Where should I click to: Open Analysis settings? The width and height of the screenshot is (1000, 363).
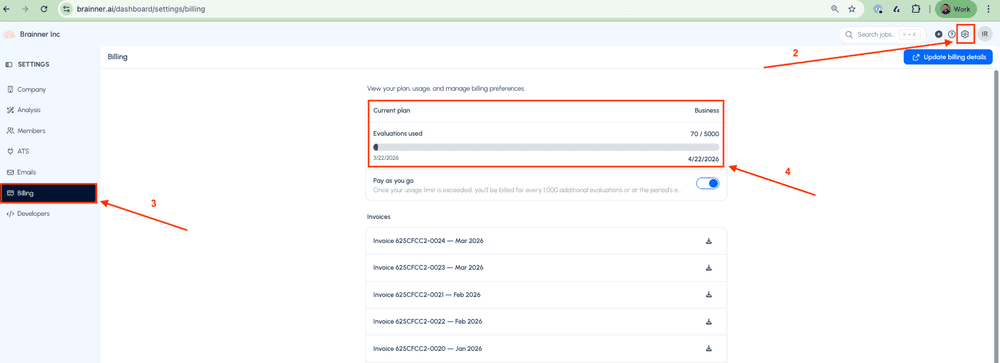49,110
